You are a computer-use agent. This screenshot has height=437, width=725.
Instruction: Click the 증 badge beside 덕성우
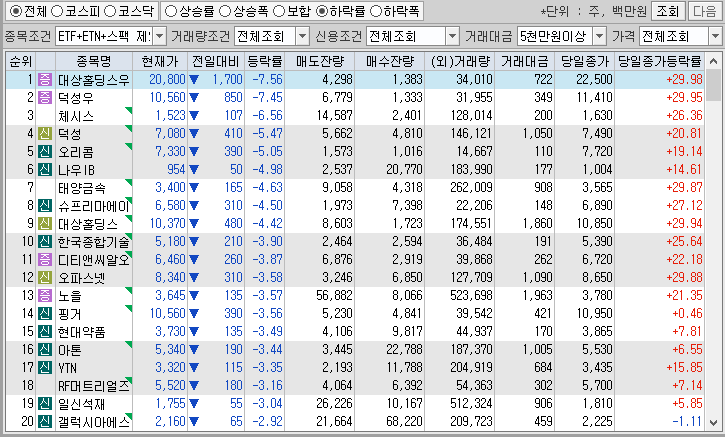coord(45,98)
